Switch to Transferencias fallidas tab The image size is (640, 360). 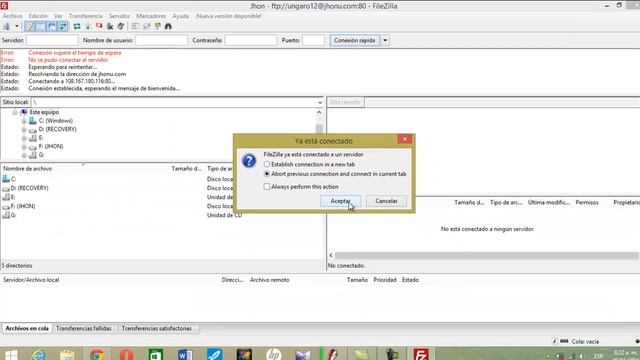coord(84,329)
